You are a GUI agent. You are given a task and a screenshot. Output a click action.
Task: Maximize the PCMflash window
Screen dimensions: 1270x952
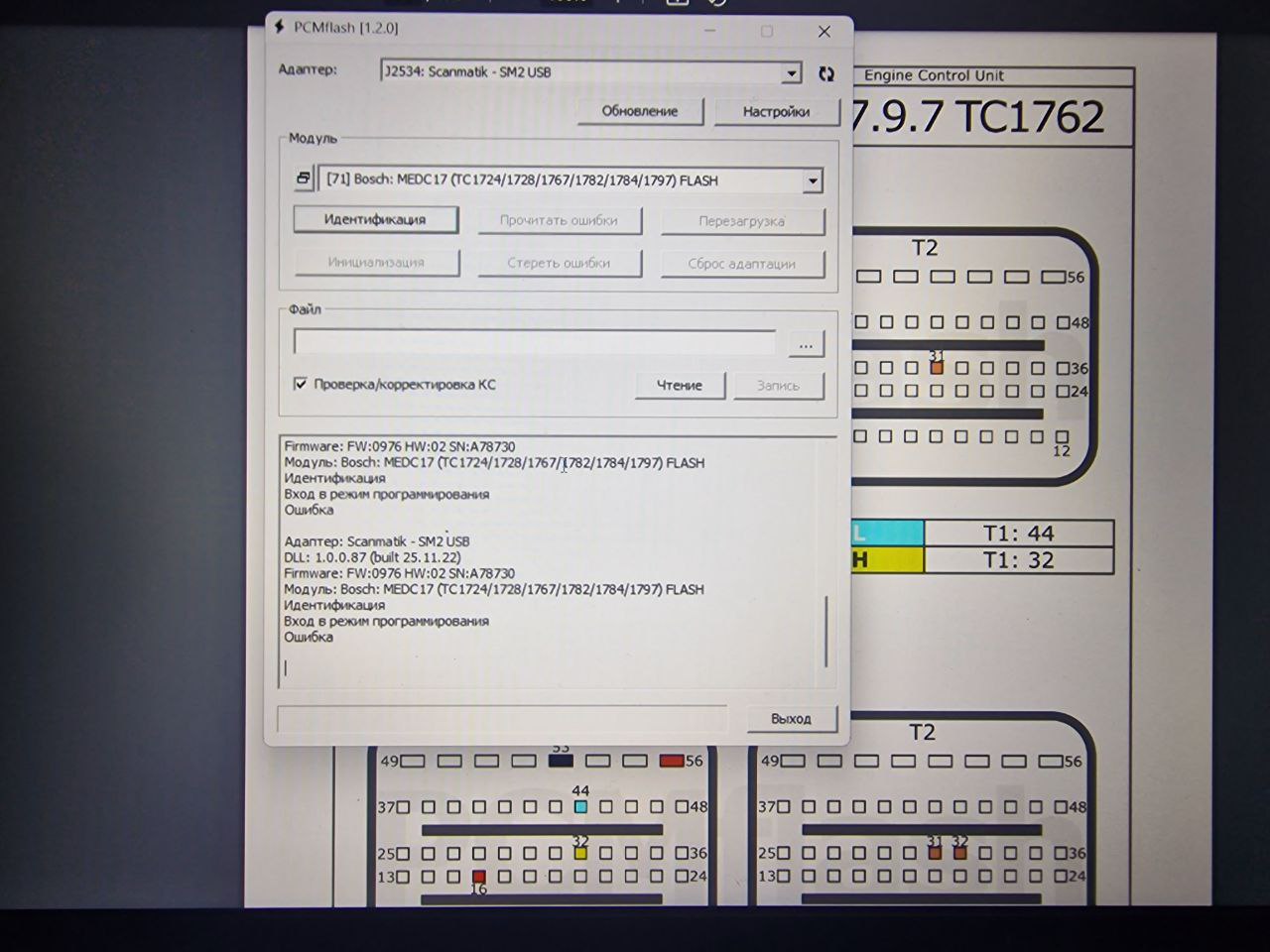pyautogui.click(x=767, y=32)
